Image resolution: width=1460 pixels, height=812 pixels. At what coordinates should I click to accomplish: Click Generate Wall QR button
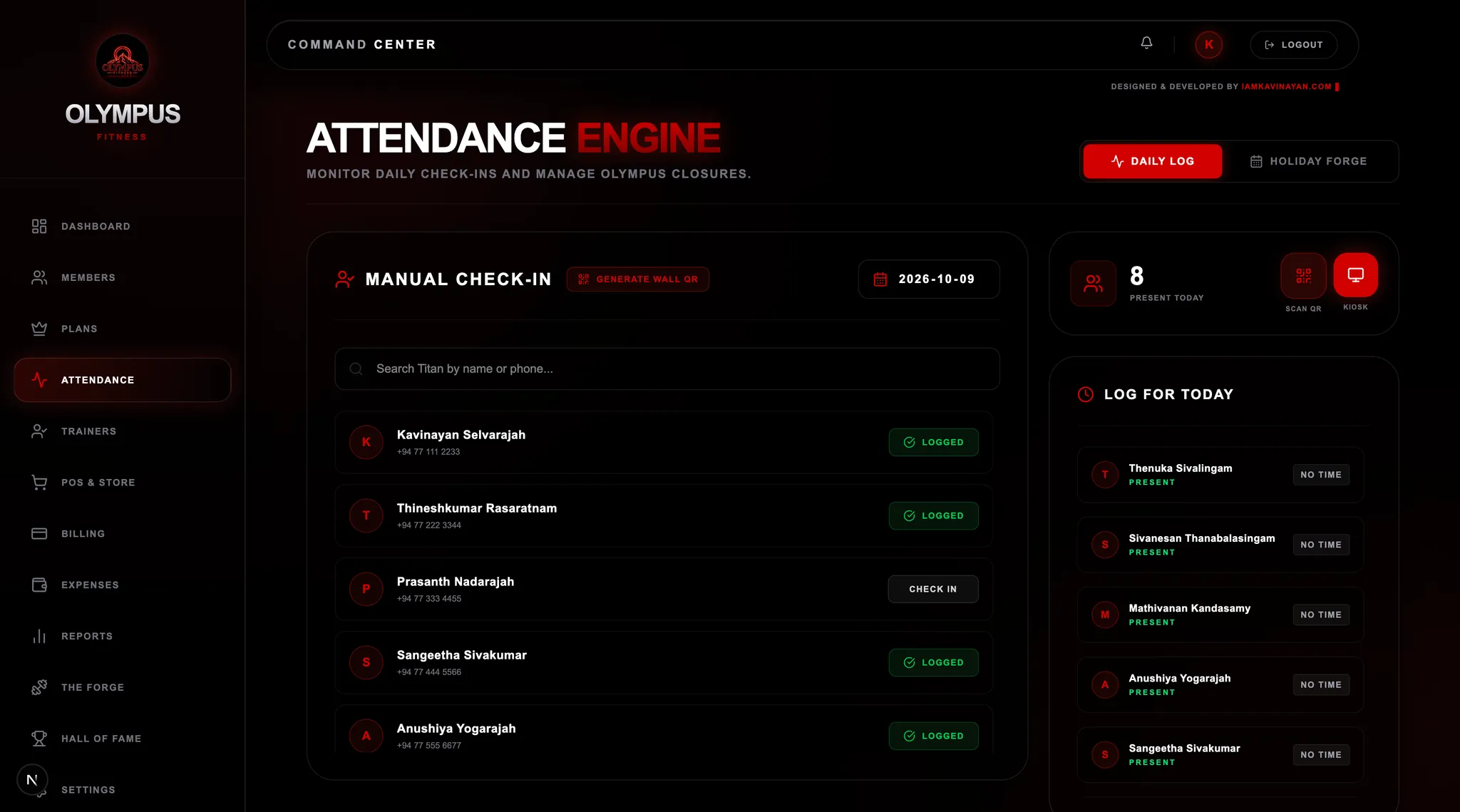coord(637,279)
